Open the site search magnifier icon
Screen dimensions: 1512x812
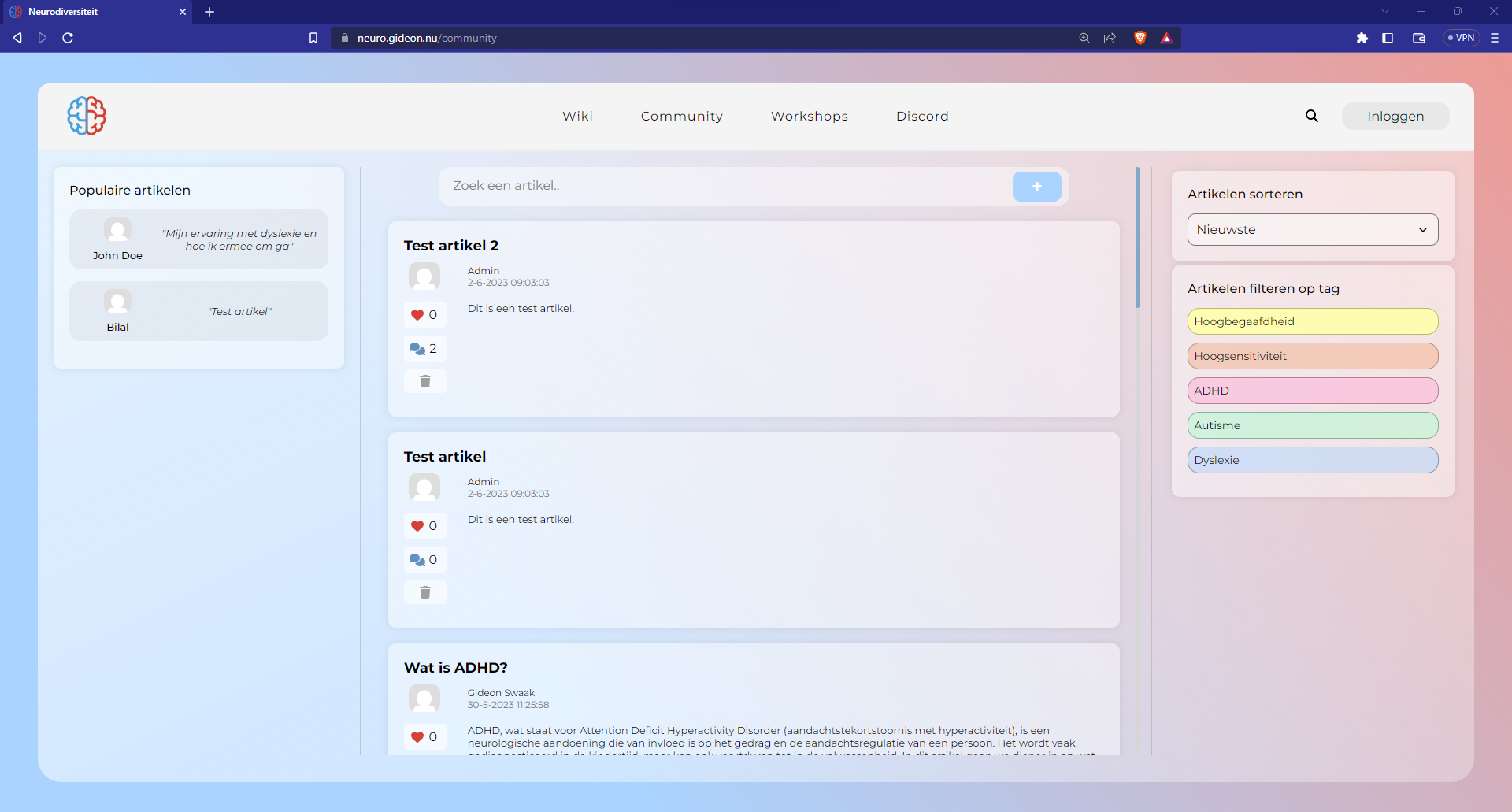(x=1311, y=116)
